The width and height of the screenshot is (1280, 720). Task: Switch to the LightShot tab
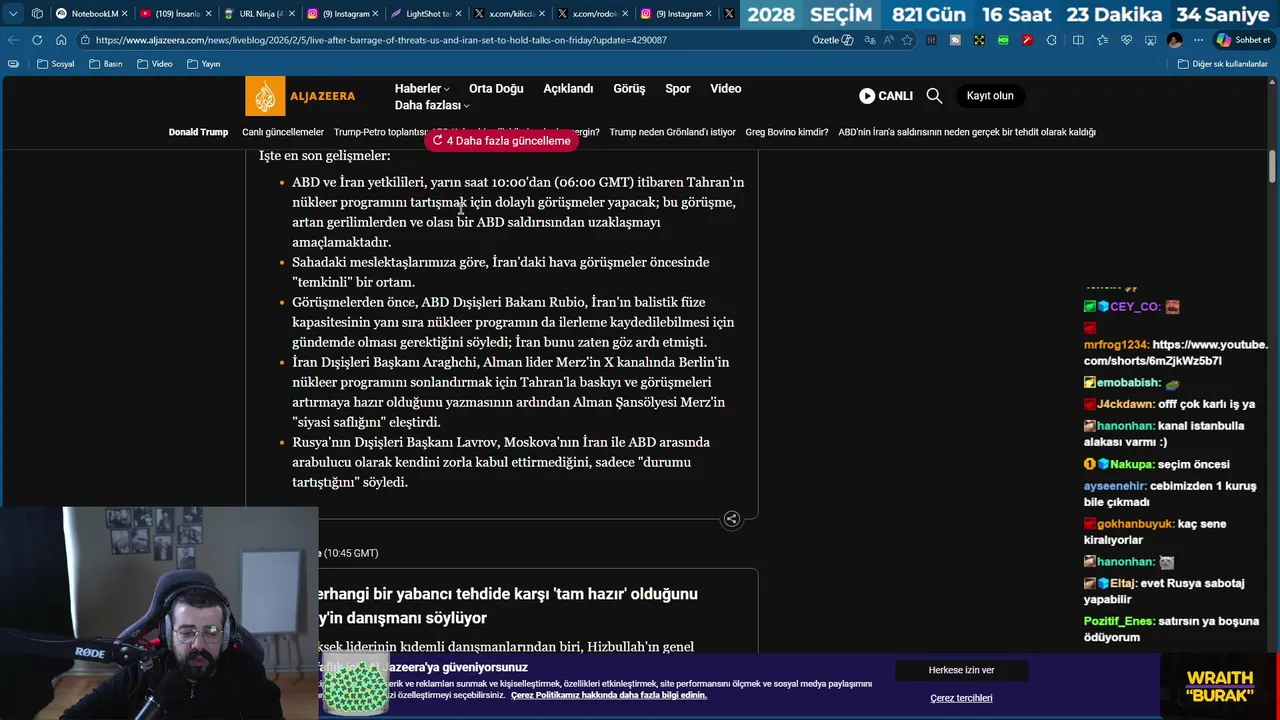(427, 14)
